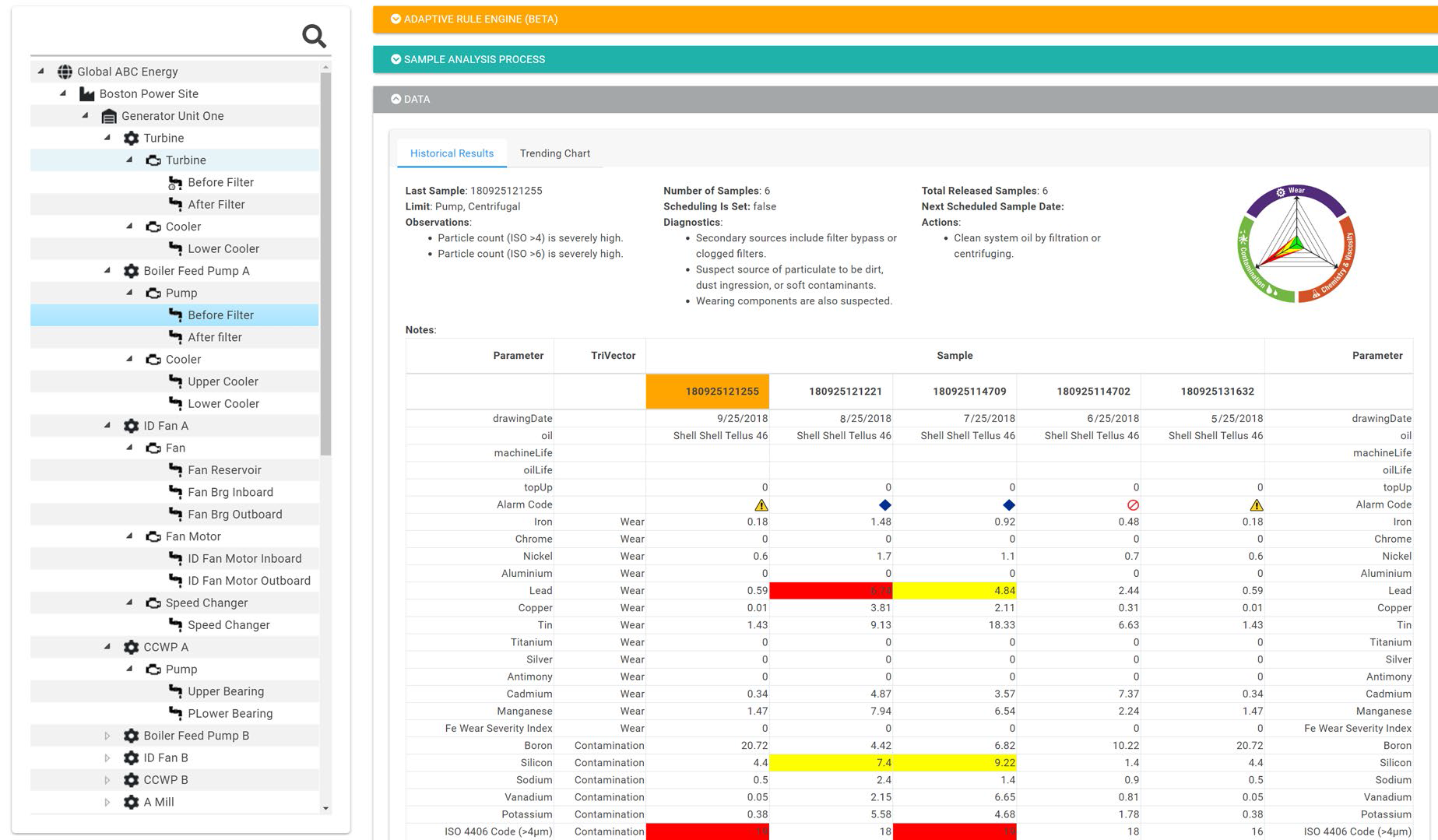Expand the ID Fan B tree node

click(107, 757)
